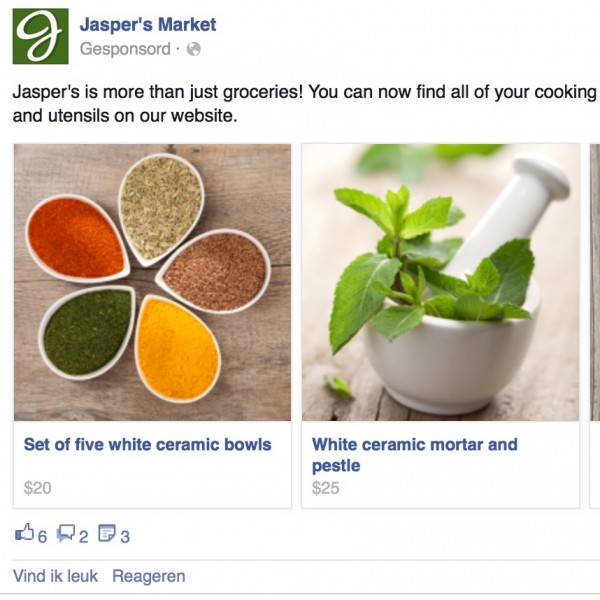Open Set of five white ceramic bowls link
Image resolution: width=600 pixels, height=600 pixels.
click(148, 445)
